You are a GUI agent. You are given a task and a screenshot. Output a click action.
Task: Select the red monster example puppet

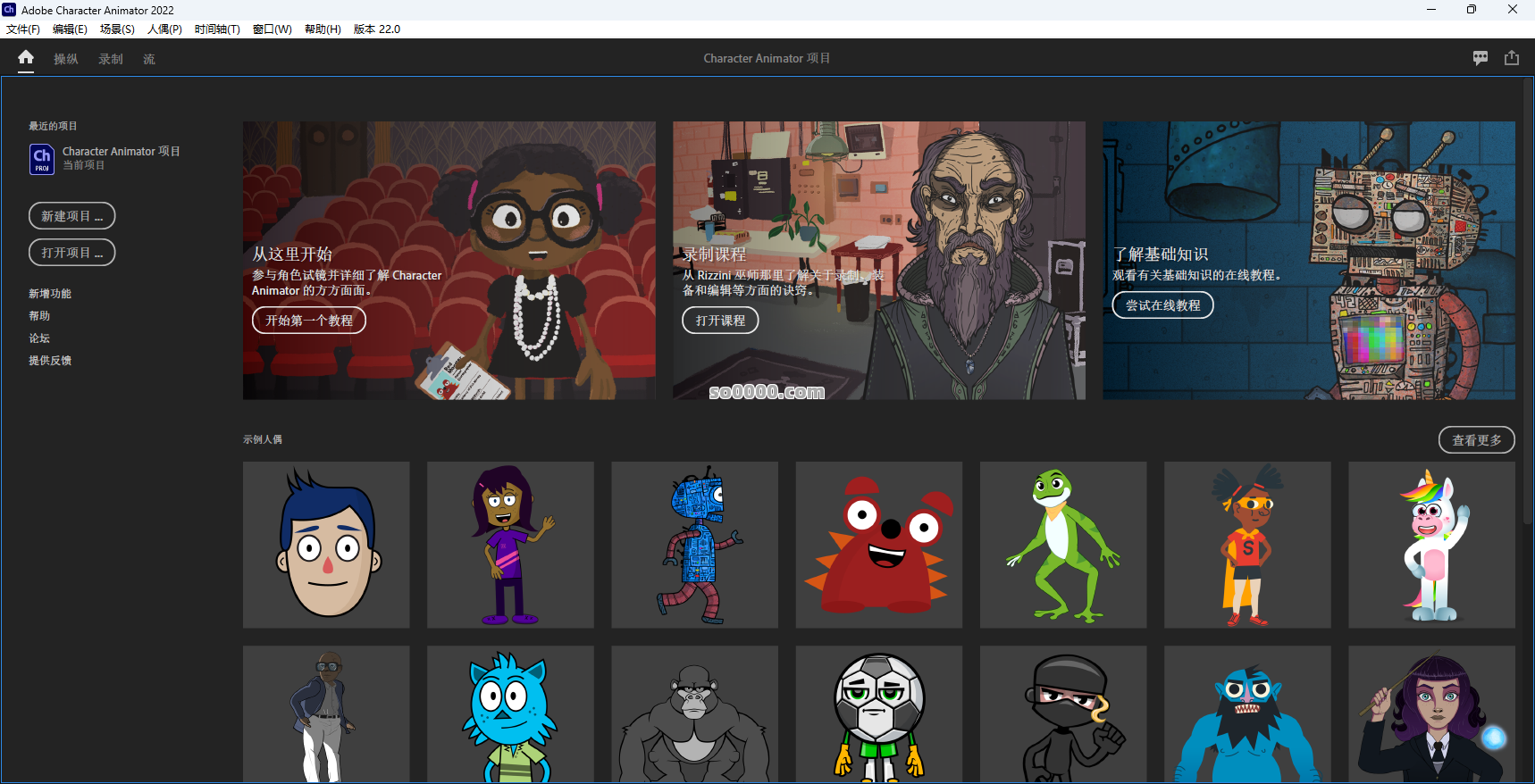(x=878, y=545)
